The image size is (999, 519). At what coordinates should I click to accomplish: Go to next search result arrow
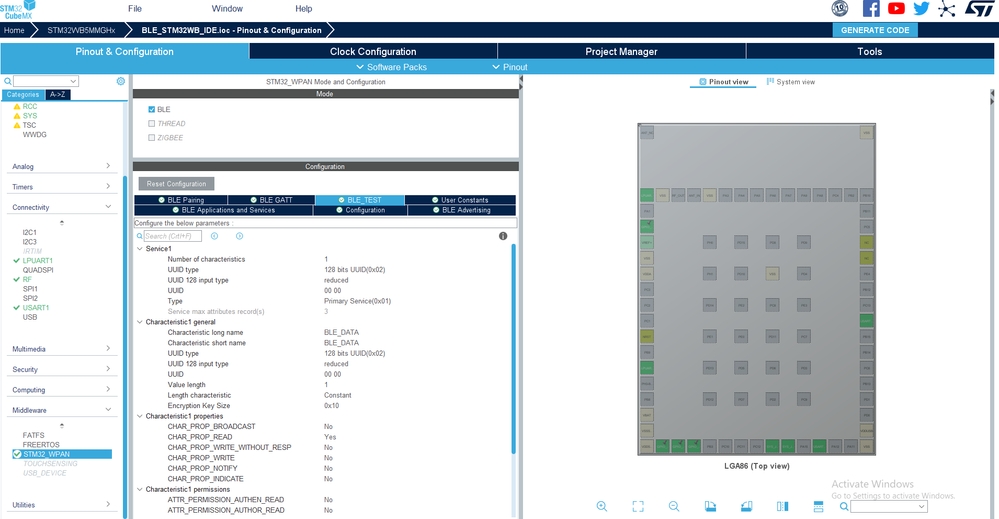(240, 236)
